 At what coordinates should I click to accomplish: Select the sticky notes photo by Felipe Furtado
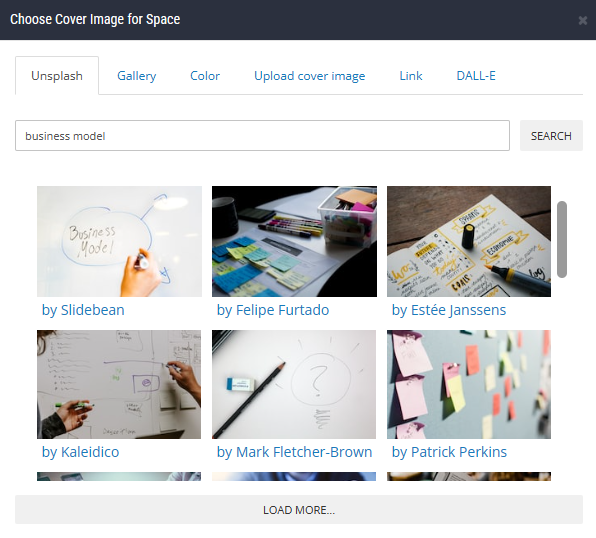(x=294, y=241)
